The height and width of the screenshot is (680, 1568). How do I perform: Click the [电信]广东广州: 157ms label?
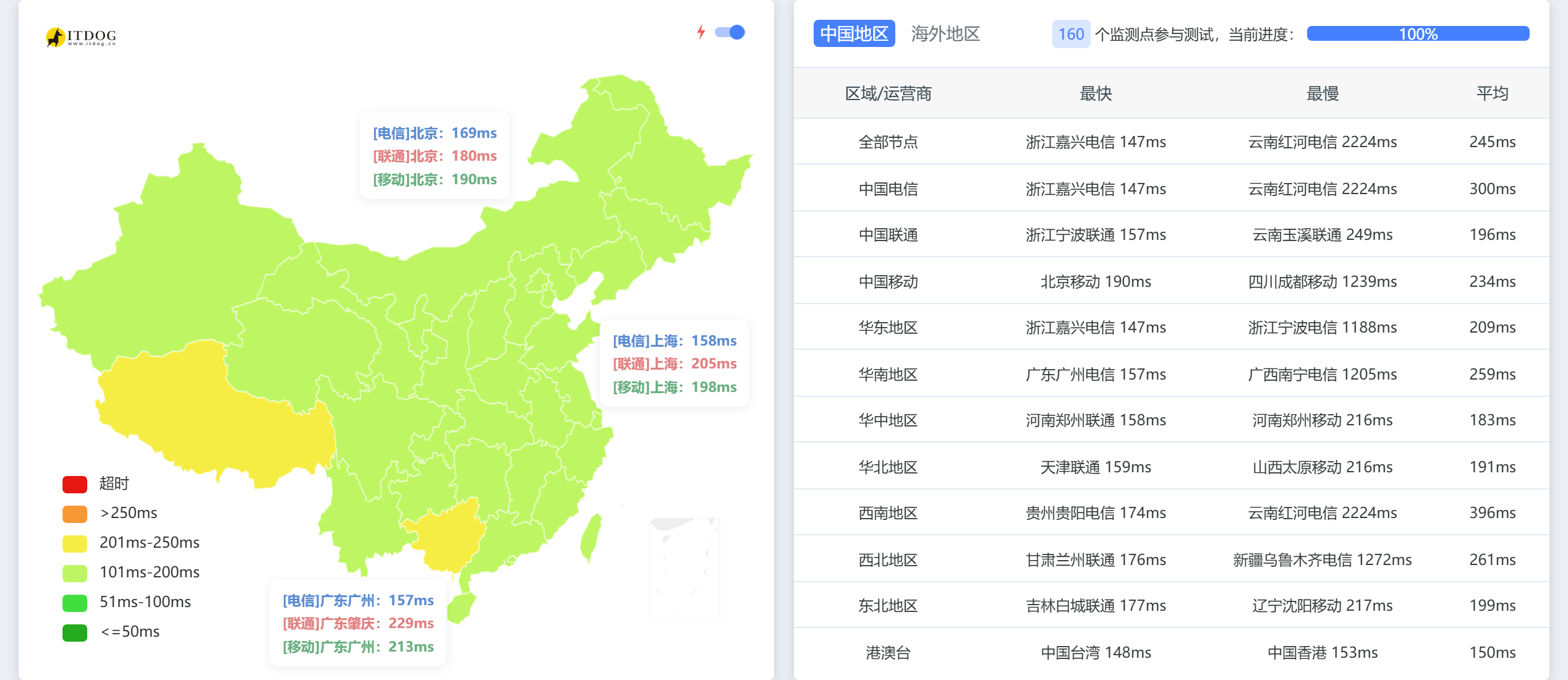coord(358,600)
